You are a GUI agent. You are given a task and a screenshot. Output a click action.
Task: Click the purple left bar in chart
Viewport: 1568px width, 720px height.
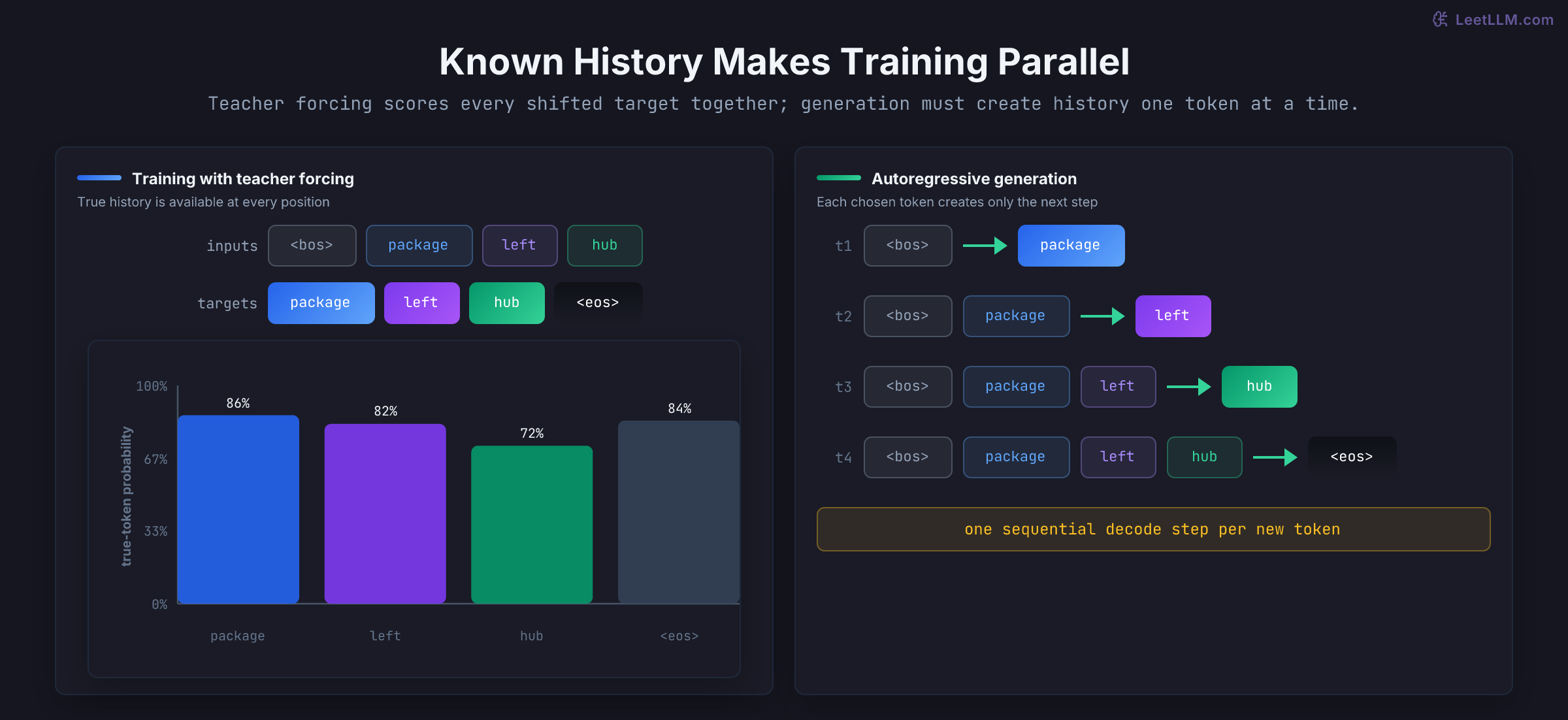coord(385,514)
